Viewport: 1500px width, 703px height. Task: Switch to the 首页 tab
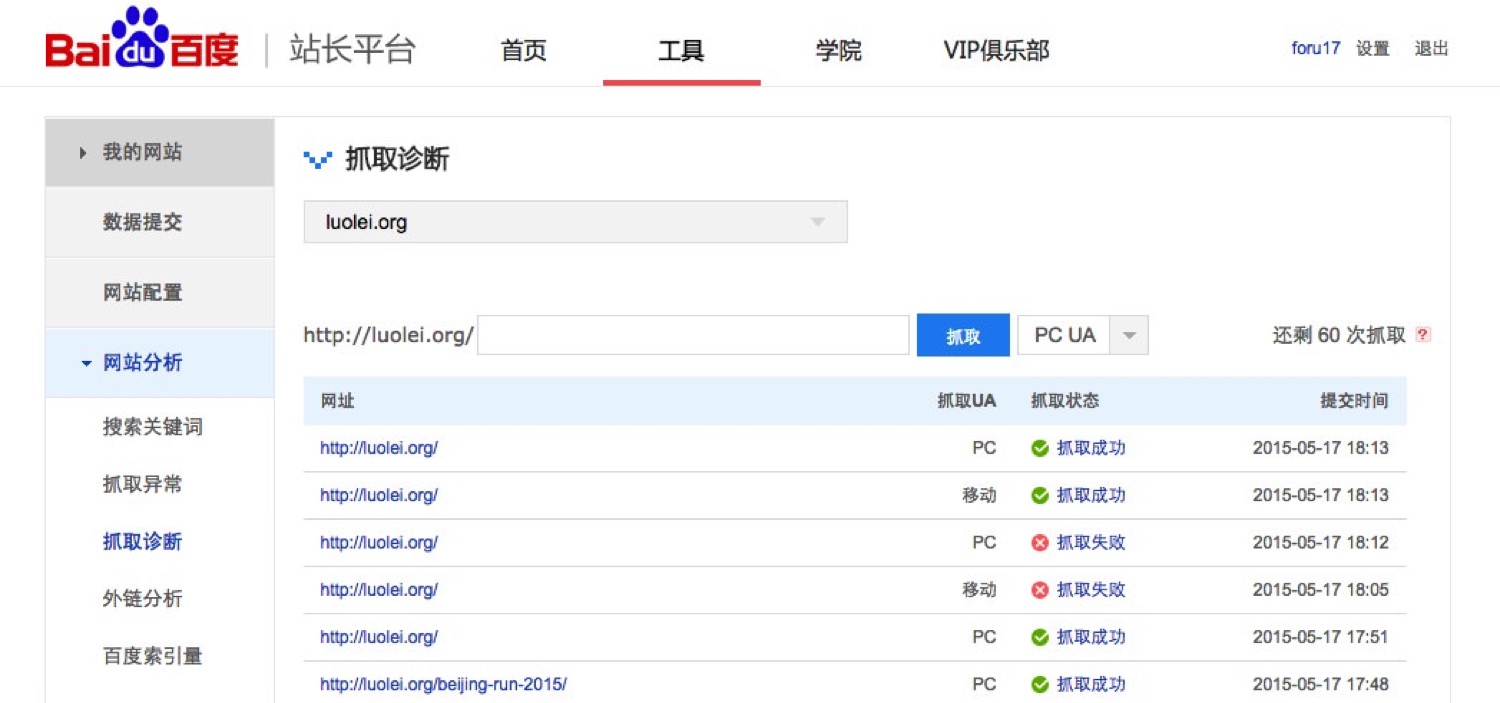click(x=524, y=50)
